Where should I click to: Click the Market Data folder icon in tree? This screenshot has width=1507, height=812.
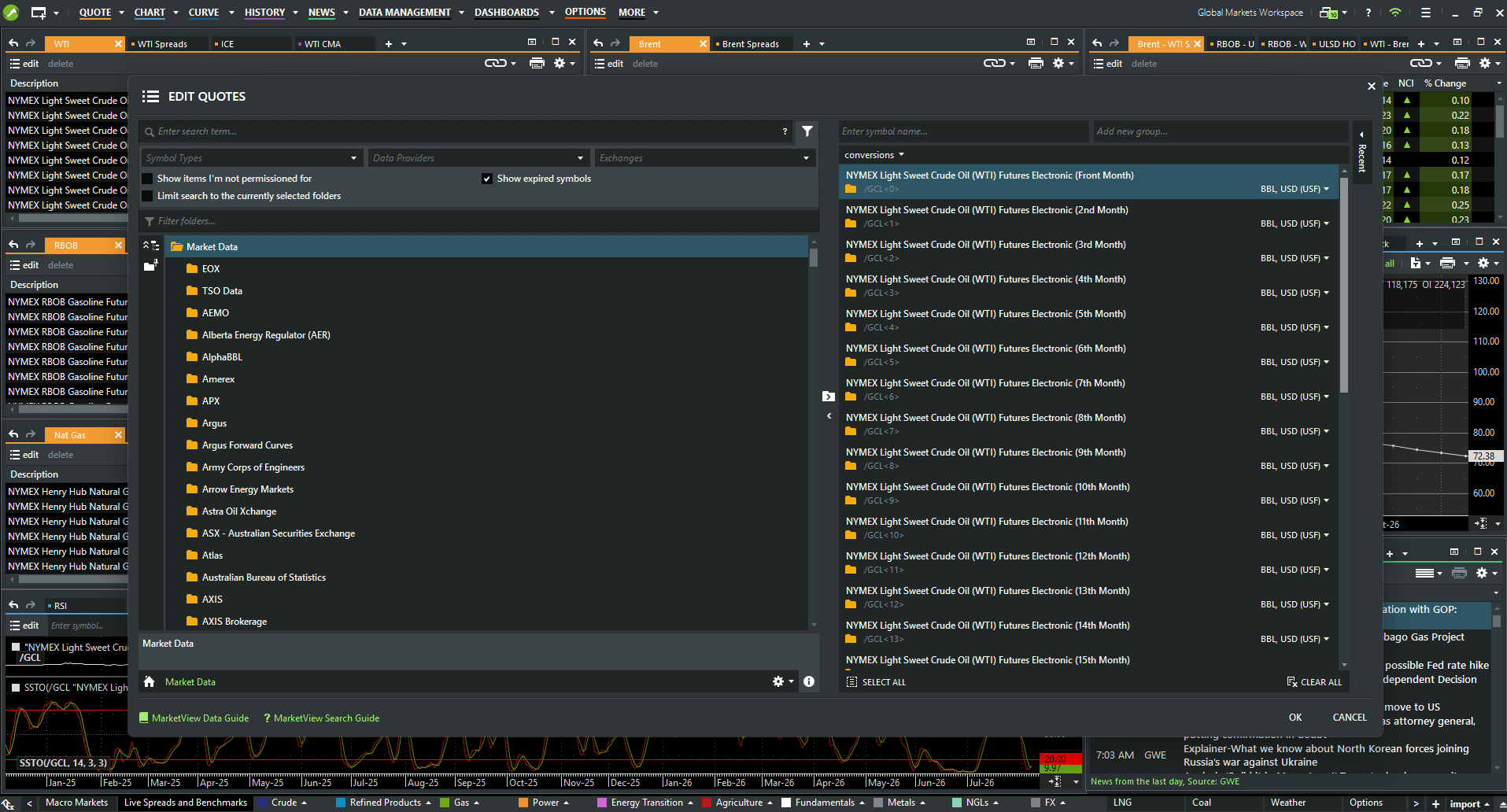177,246
